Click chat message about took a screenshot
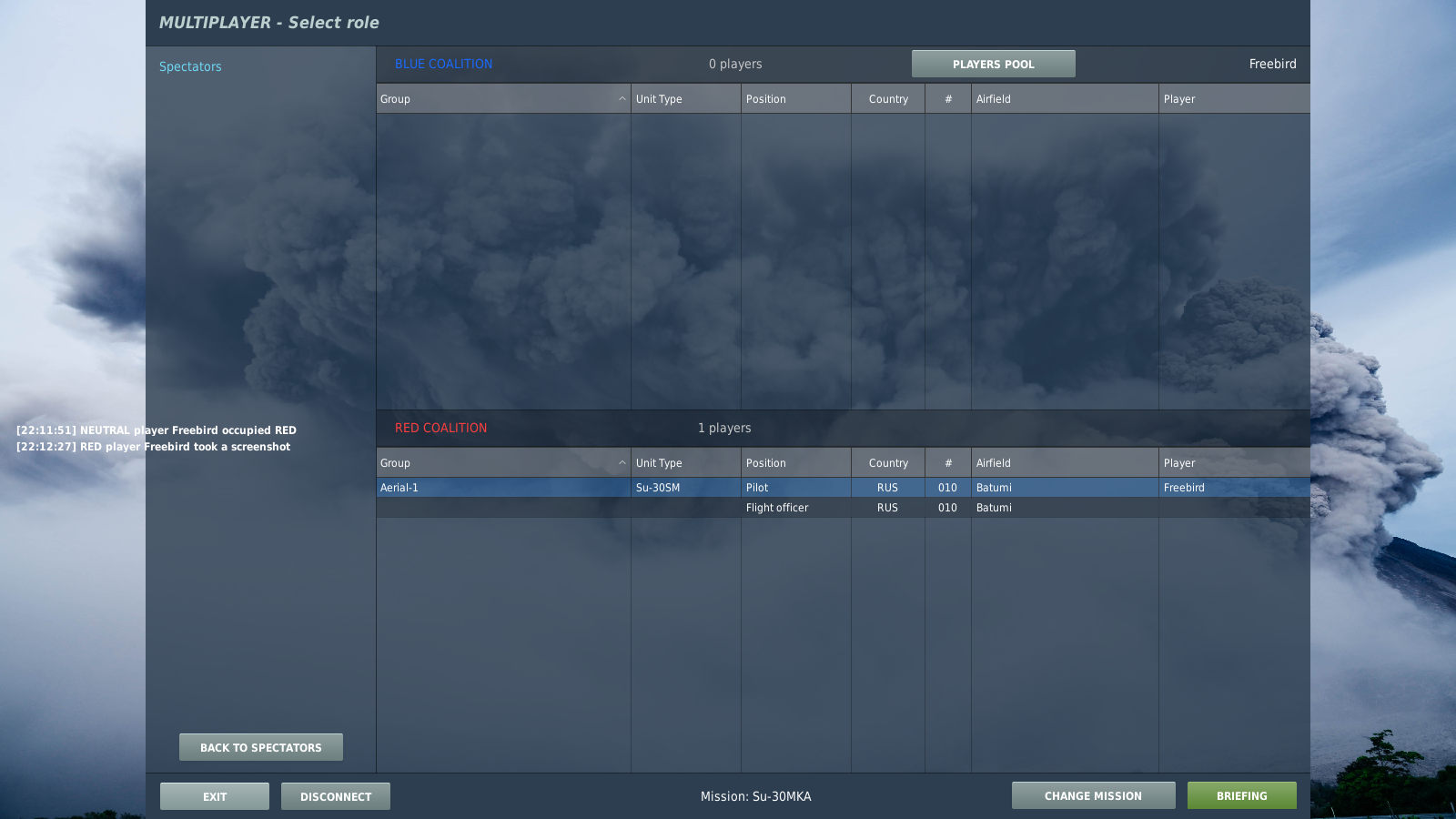Screen dimensions: 1456x819 [153, 447]
